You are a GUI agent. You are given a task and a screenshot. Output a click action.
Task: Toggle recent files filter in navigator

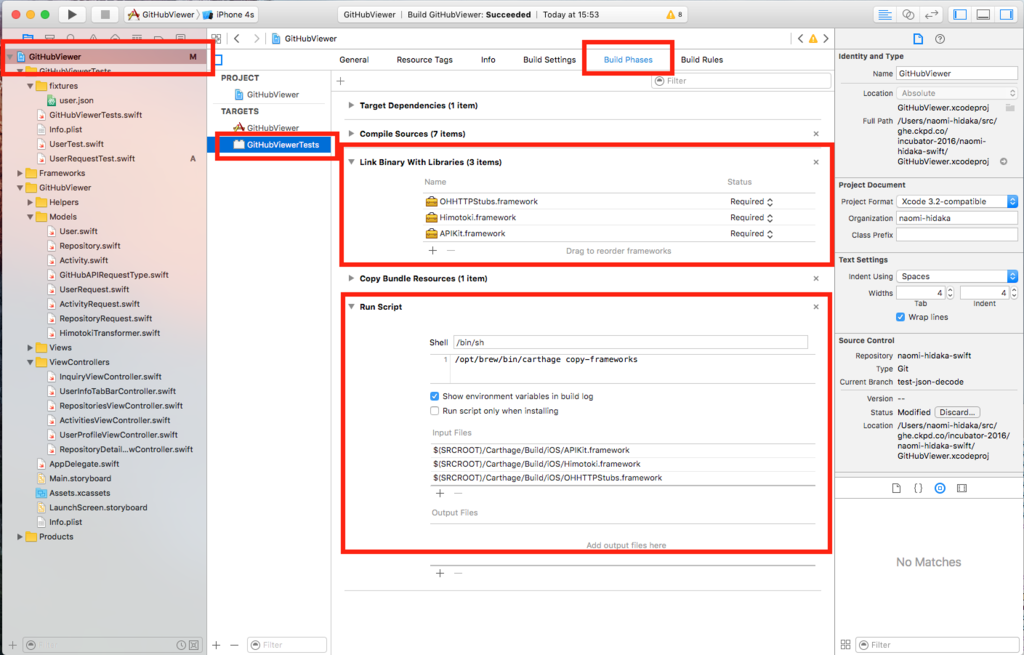(x=181, y=645)
